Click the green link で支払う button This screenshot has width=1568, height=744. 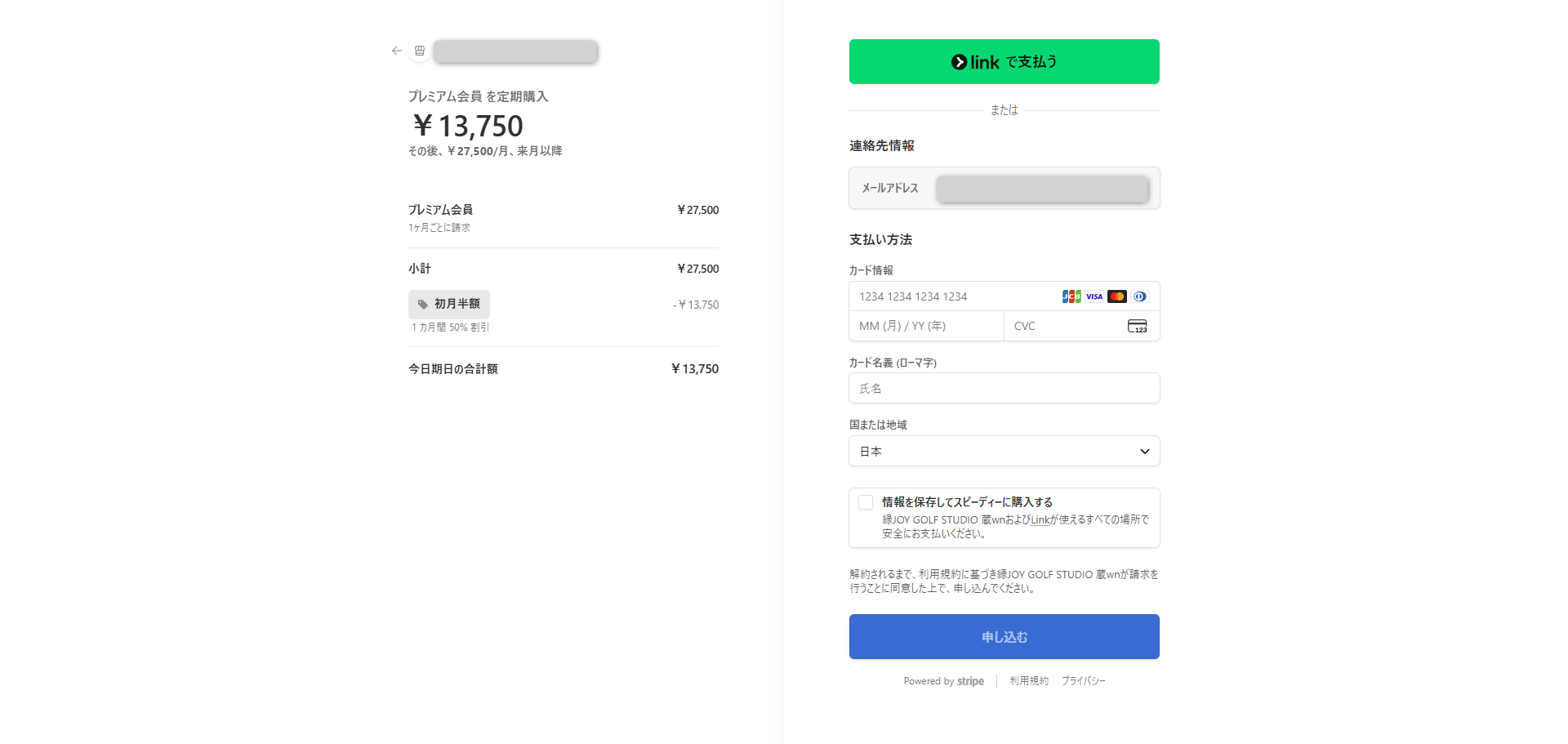(x=1003, y=61)
